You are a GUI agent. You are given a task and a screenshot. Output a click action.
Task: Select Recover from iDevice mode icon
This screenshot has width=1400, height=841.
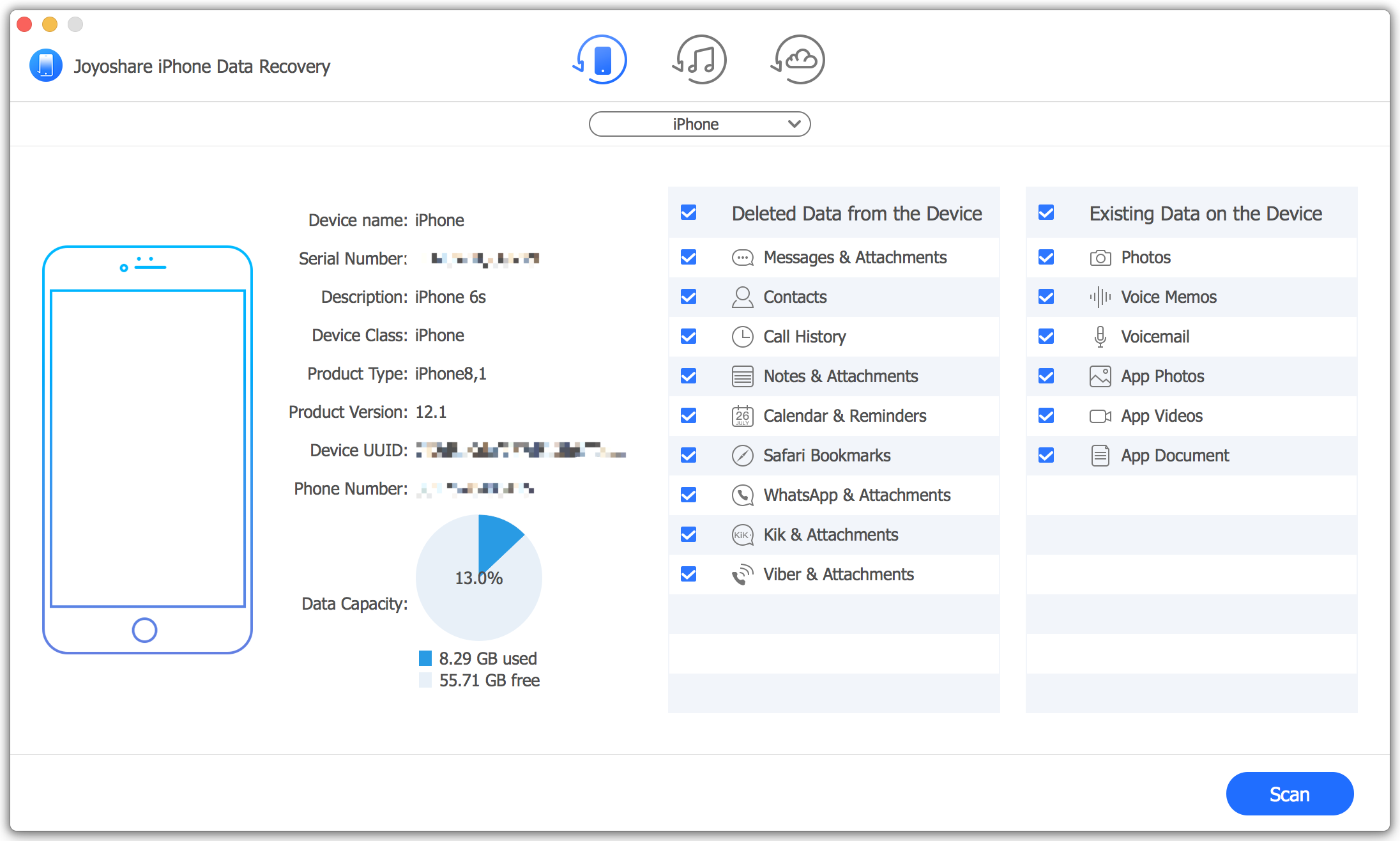click(x=600, y=60)
